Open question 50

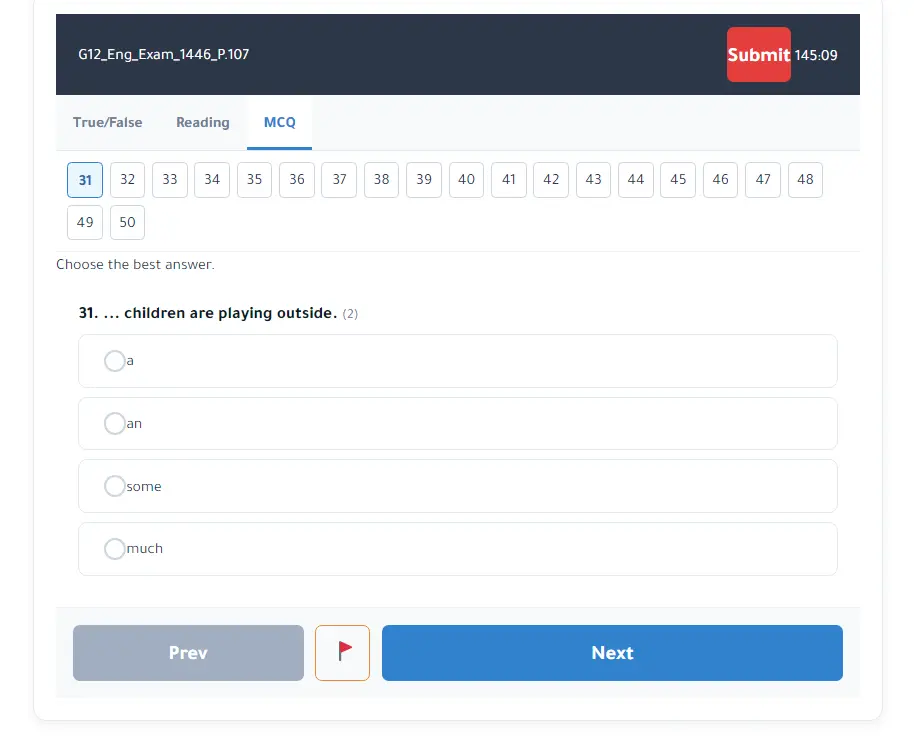click(x=127, y=222)
